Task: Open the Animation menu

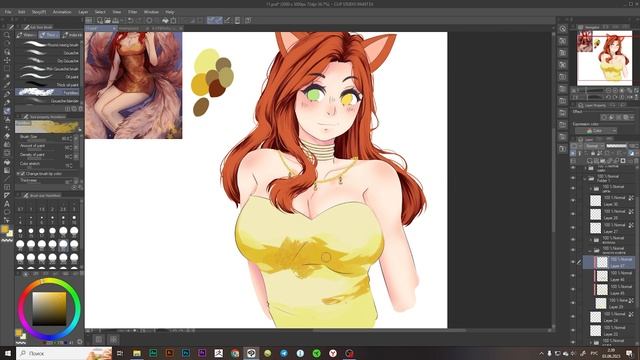Action: pyautogui.click(x=62, y=12)
